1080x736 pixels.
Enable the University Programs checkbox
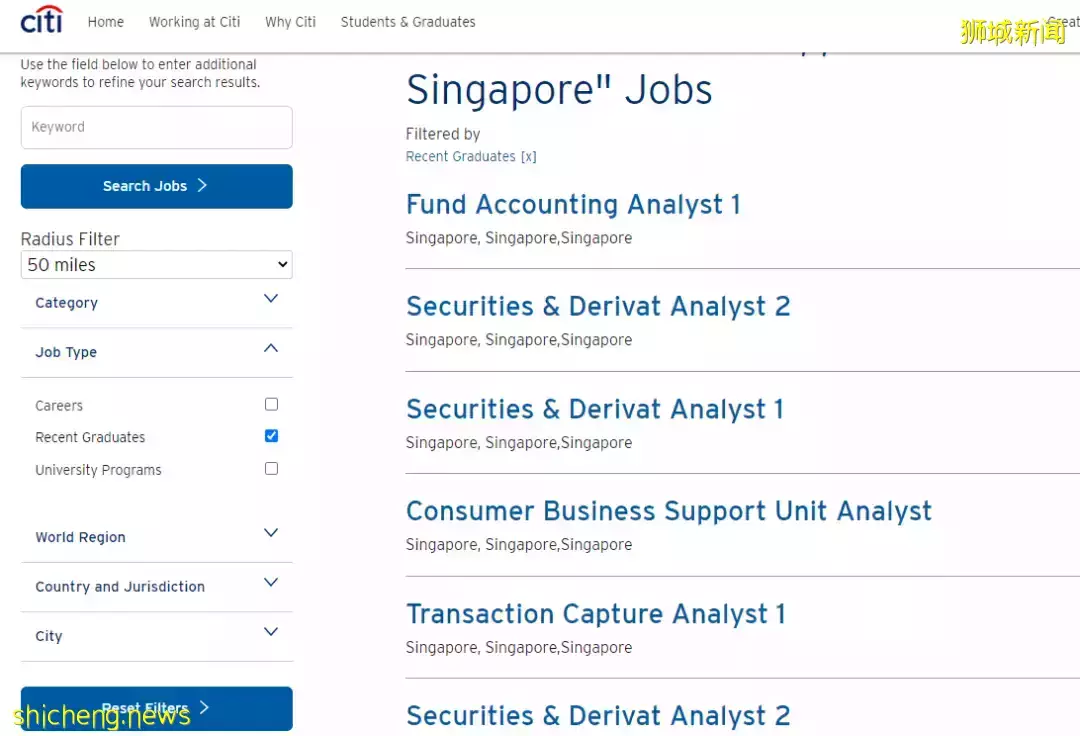tap(271, 469)
